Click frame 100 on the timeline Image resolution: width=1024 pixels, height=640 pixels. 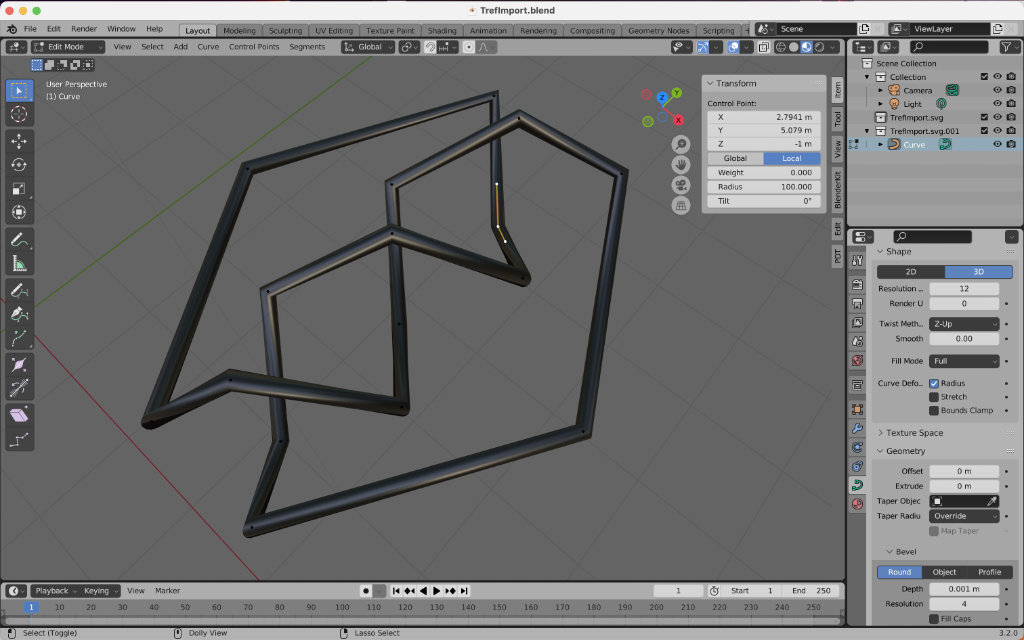click(x=343, y=607)
